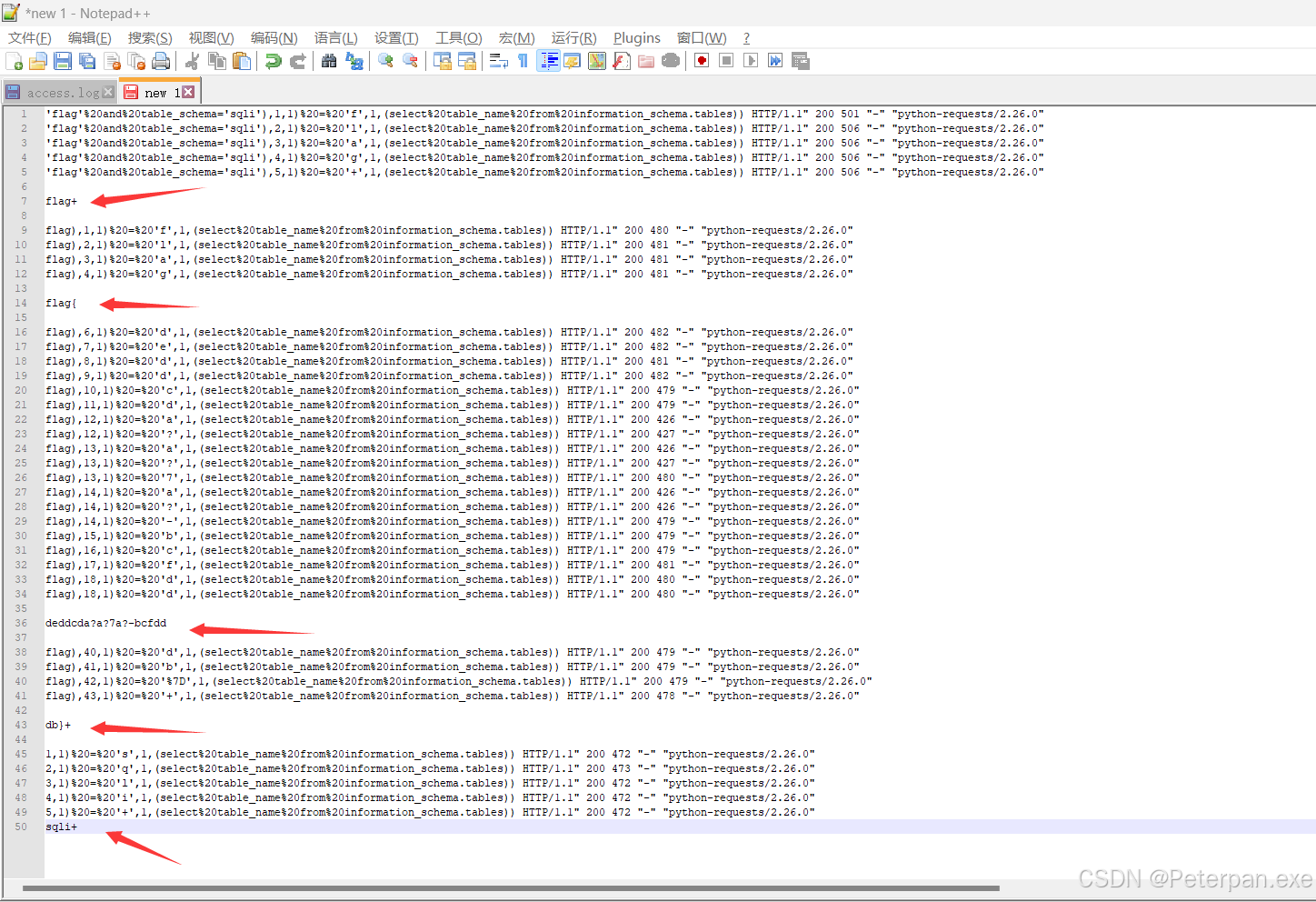The height and width of the screenshot is (902, 1316).
Task: Start macro recording with the red dot icon
Action: click(702, 61)
